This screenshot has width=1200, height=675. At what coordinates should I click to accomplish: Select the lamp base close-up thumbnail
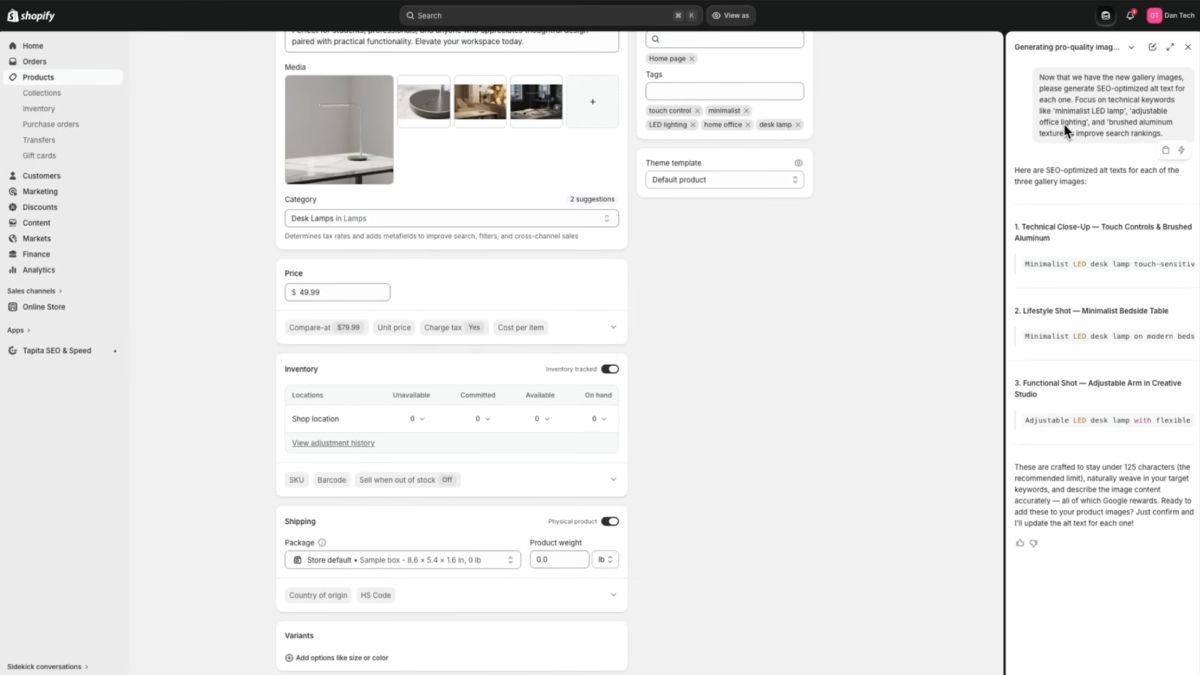pos(424,101)
